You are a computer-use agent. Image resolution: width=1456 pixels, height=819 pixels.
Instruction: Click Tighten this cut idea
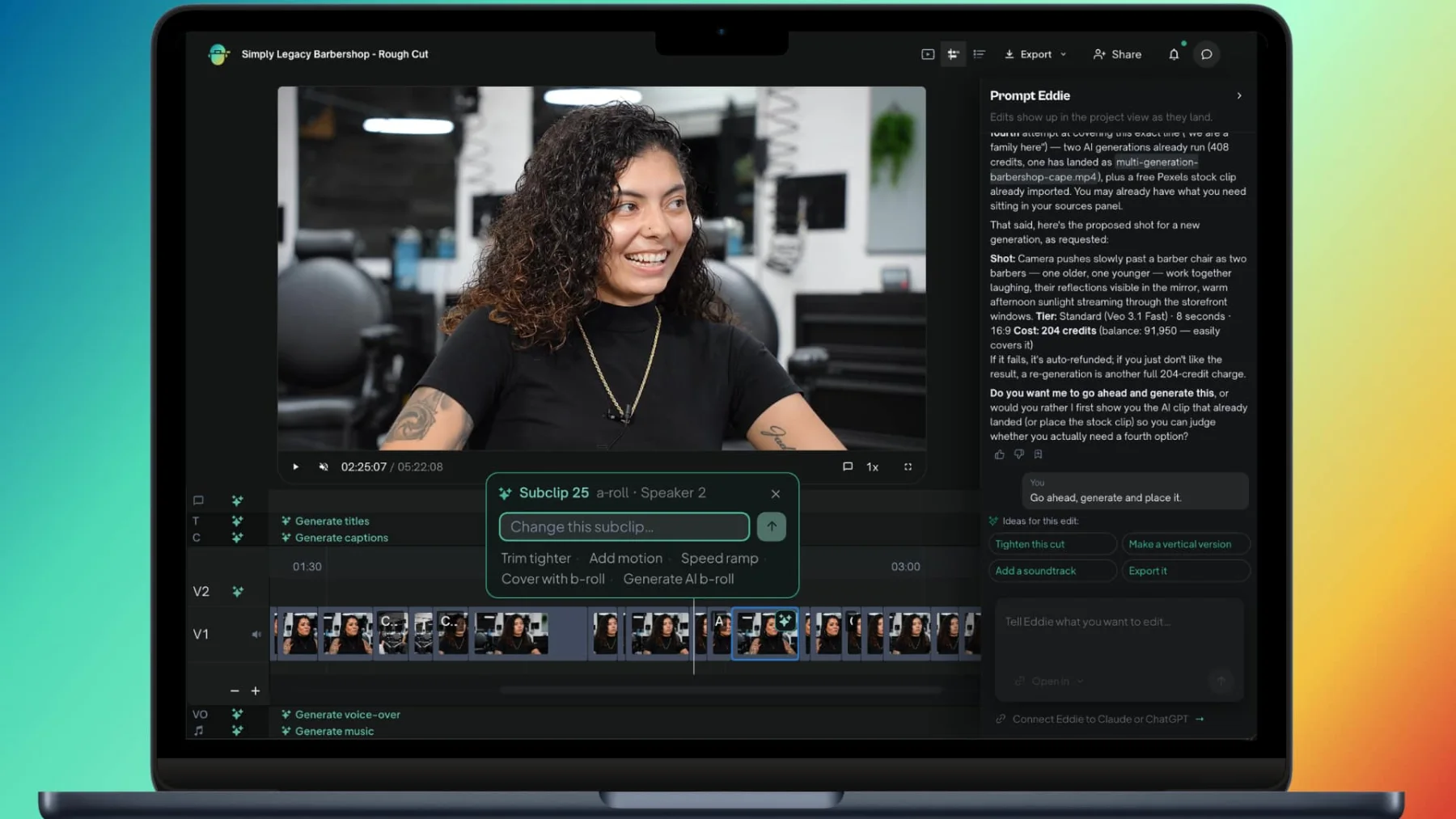coord(1052,544)
